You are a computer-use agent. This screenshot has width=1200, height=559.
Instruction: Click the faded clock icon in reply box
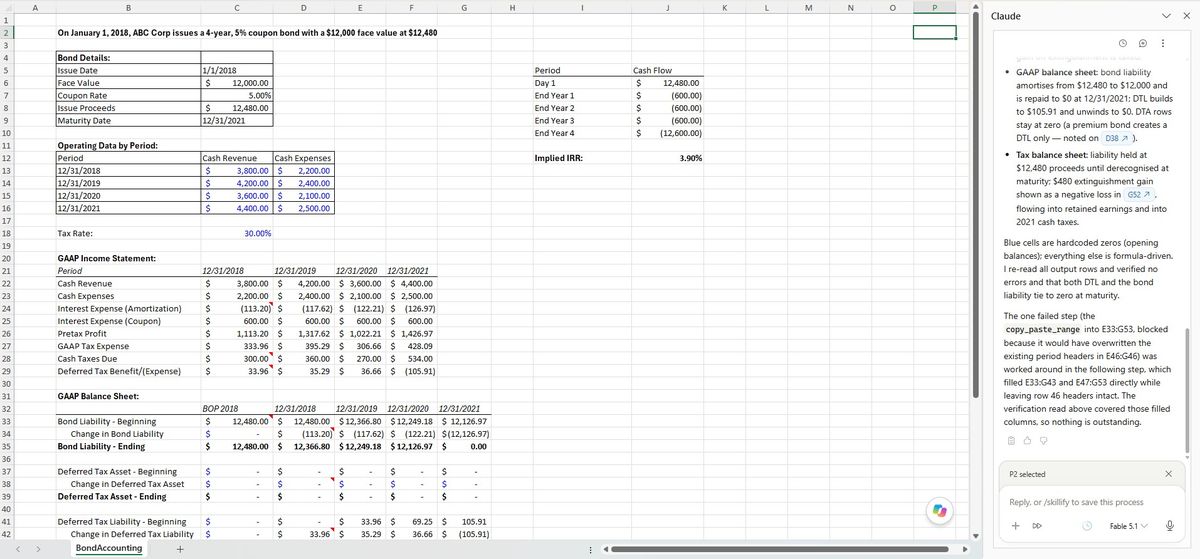(x=1086, y=526)
